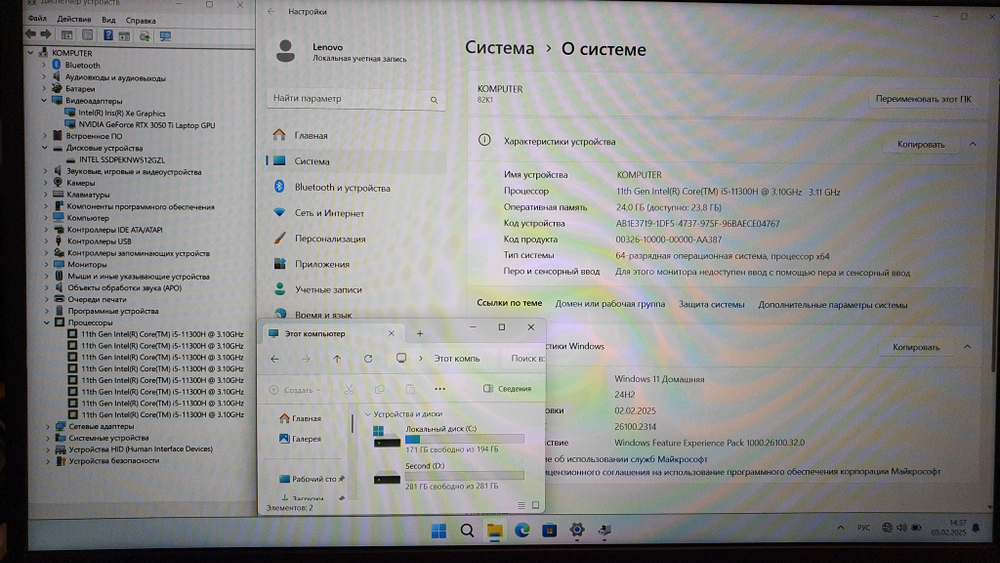
Task: Open the three-dot more options in Explorer
Action: coord(440,389)
